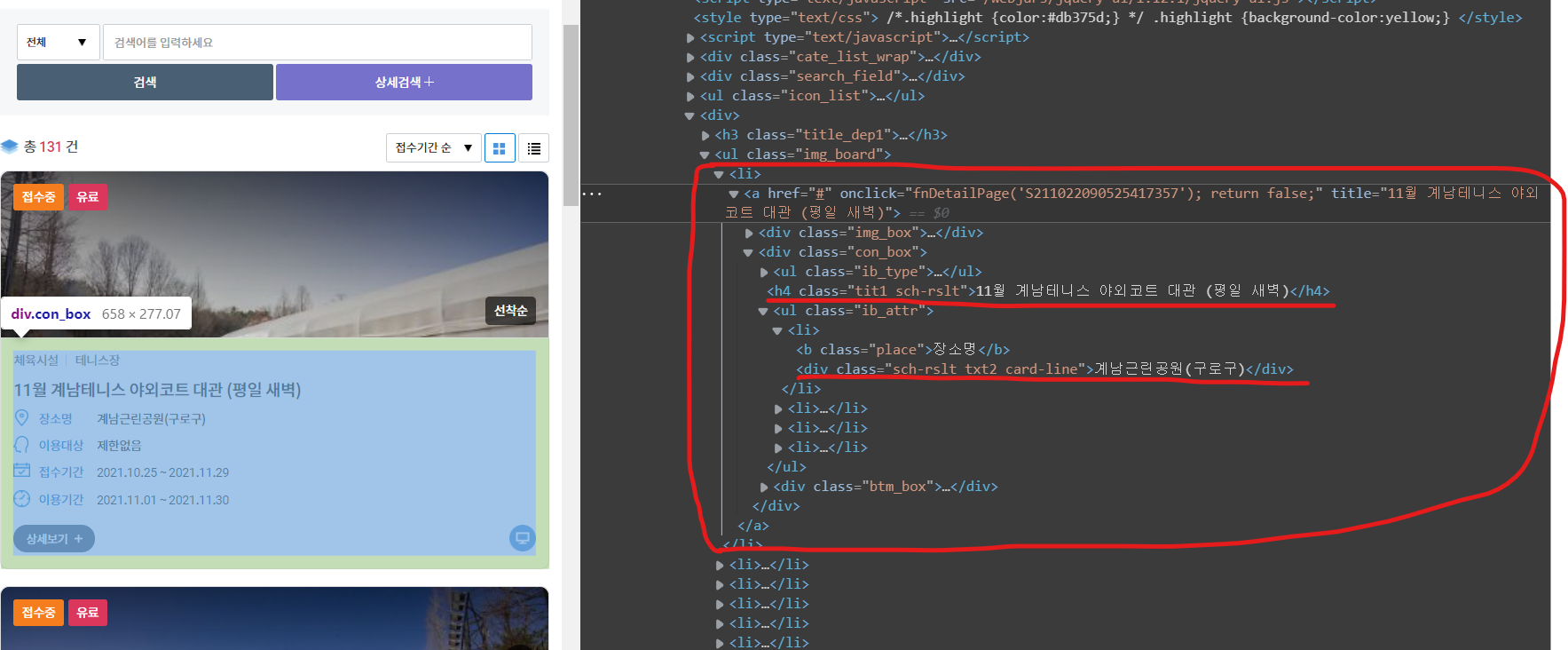Select the h4 class tit1 sch-rslt line
The width and height of the screenshot is (1568, 650).
click(x=1048, y=291)
